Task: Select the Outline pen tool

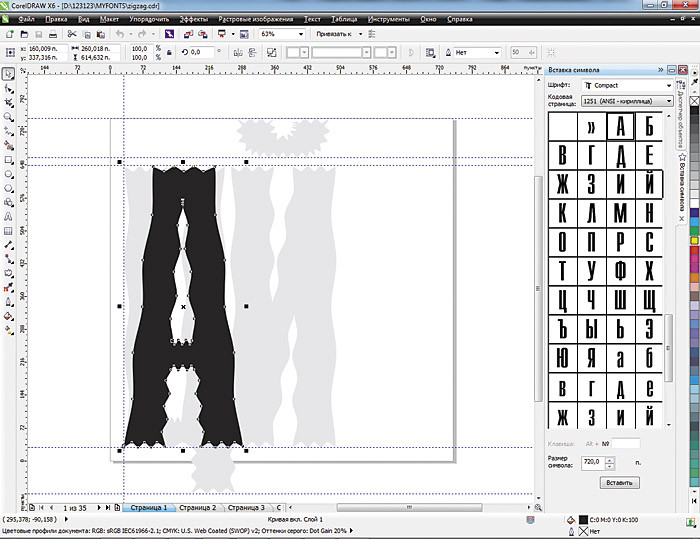Action: tap(8, 302)
